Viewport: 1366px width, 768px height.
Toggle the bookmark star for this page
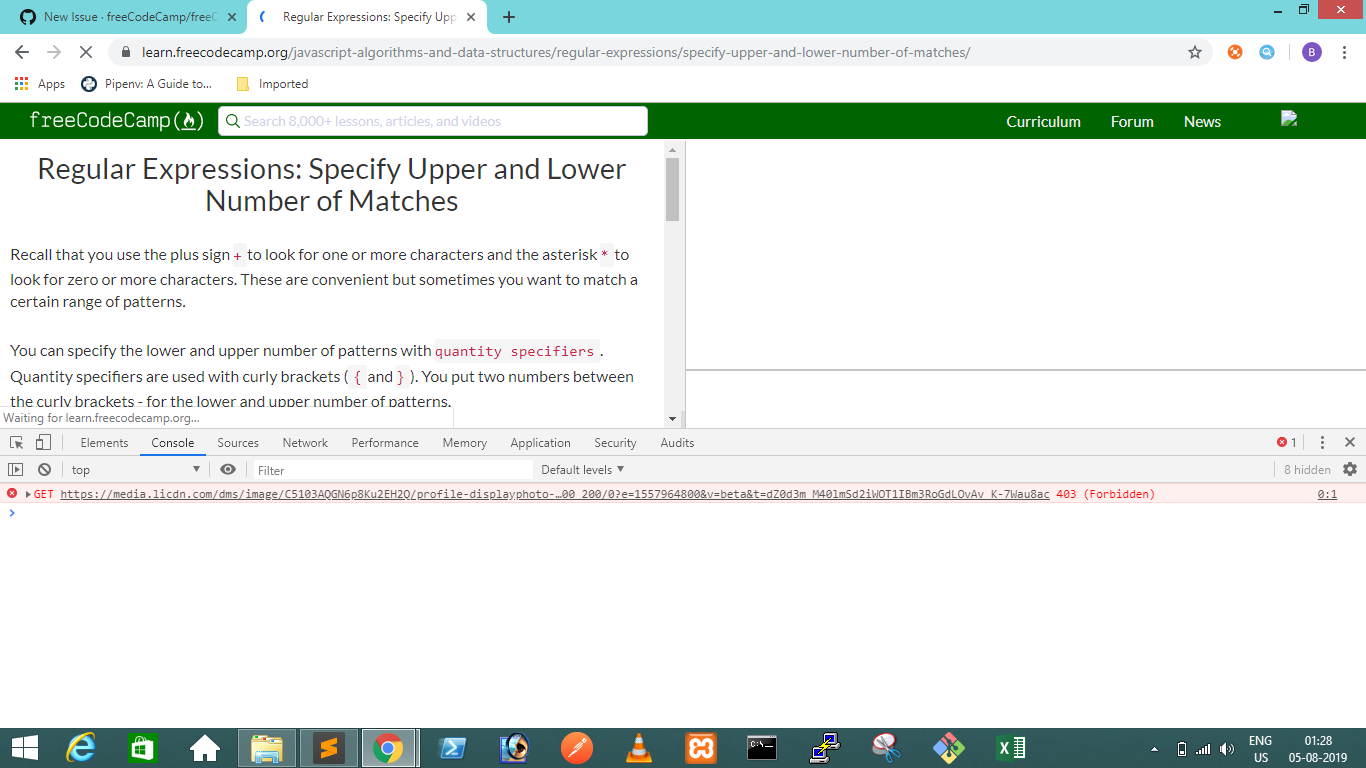pyautogui.click(x=1194, y=52)
